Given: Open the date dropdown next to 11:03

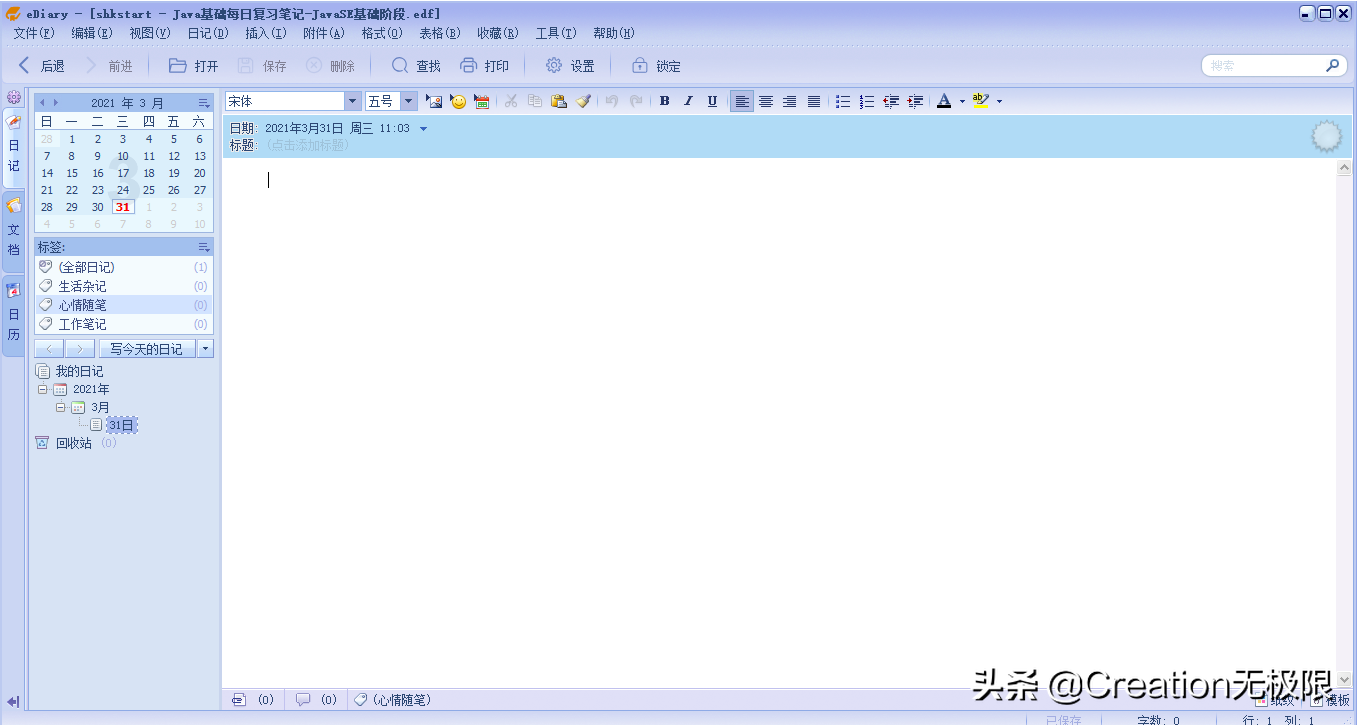Looking at the screenshot, I should coord(421,128).
